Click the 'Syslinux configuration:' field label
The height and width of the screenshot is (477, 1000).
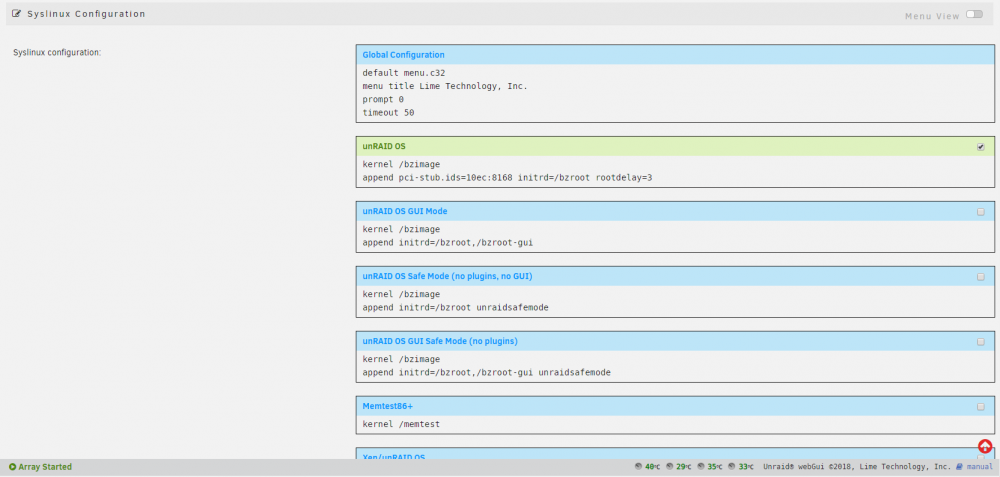click(x=57, y=53)
